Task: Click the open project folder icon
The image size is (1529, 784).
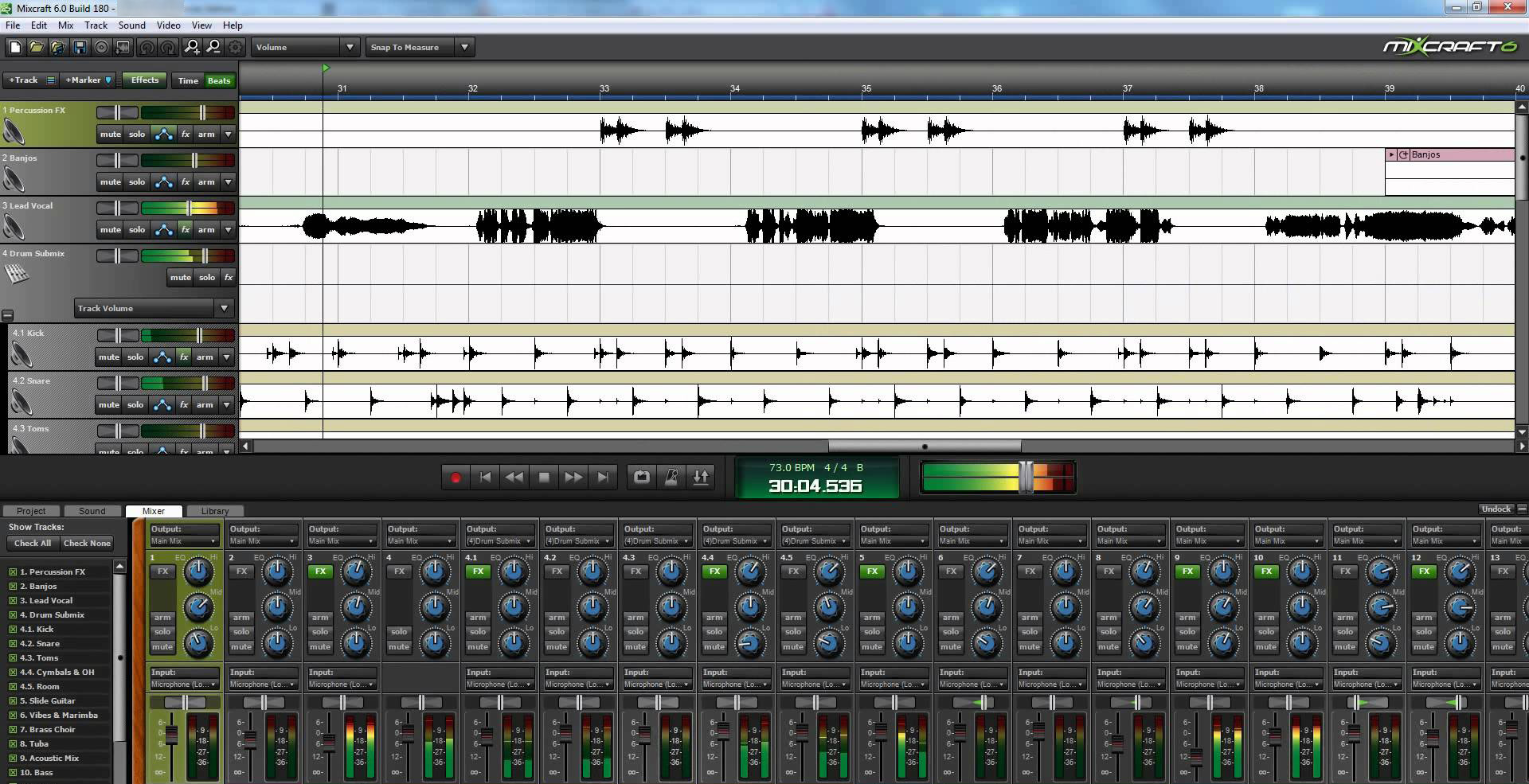Action: coord(37,48)
